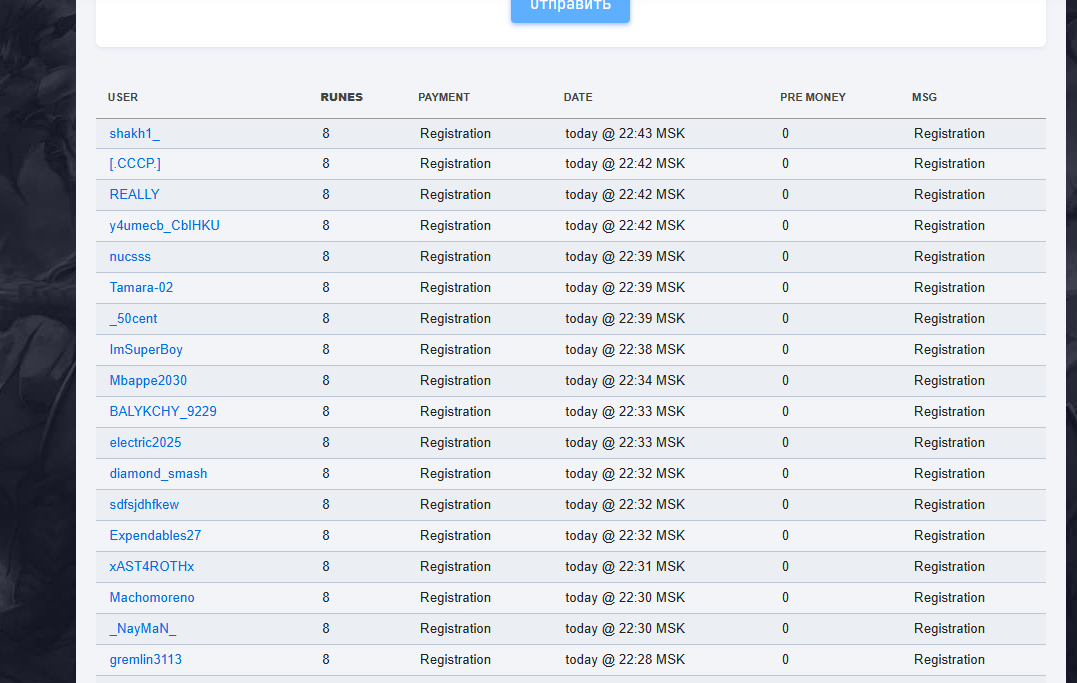Click the DATE column header
This screenshot has height=683, width=1077.
(578, 97)
